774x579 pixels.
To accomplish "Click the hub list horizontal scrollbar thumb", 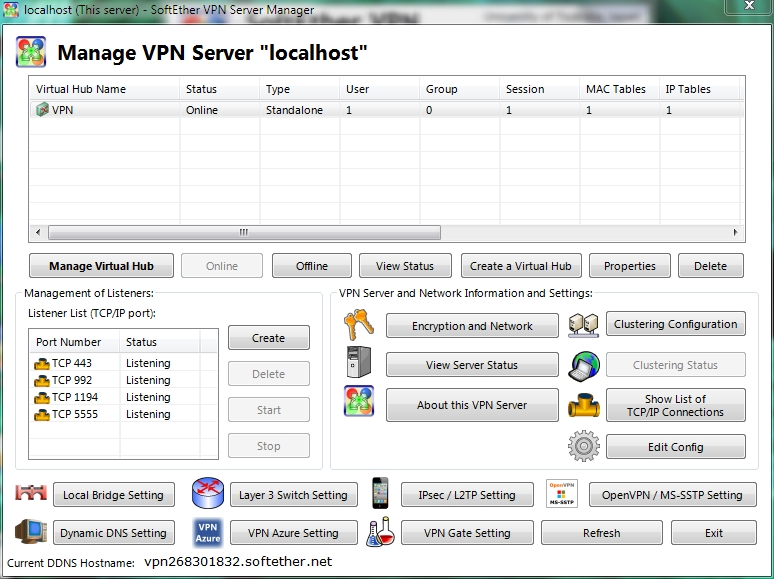I will click(244, 232).
